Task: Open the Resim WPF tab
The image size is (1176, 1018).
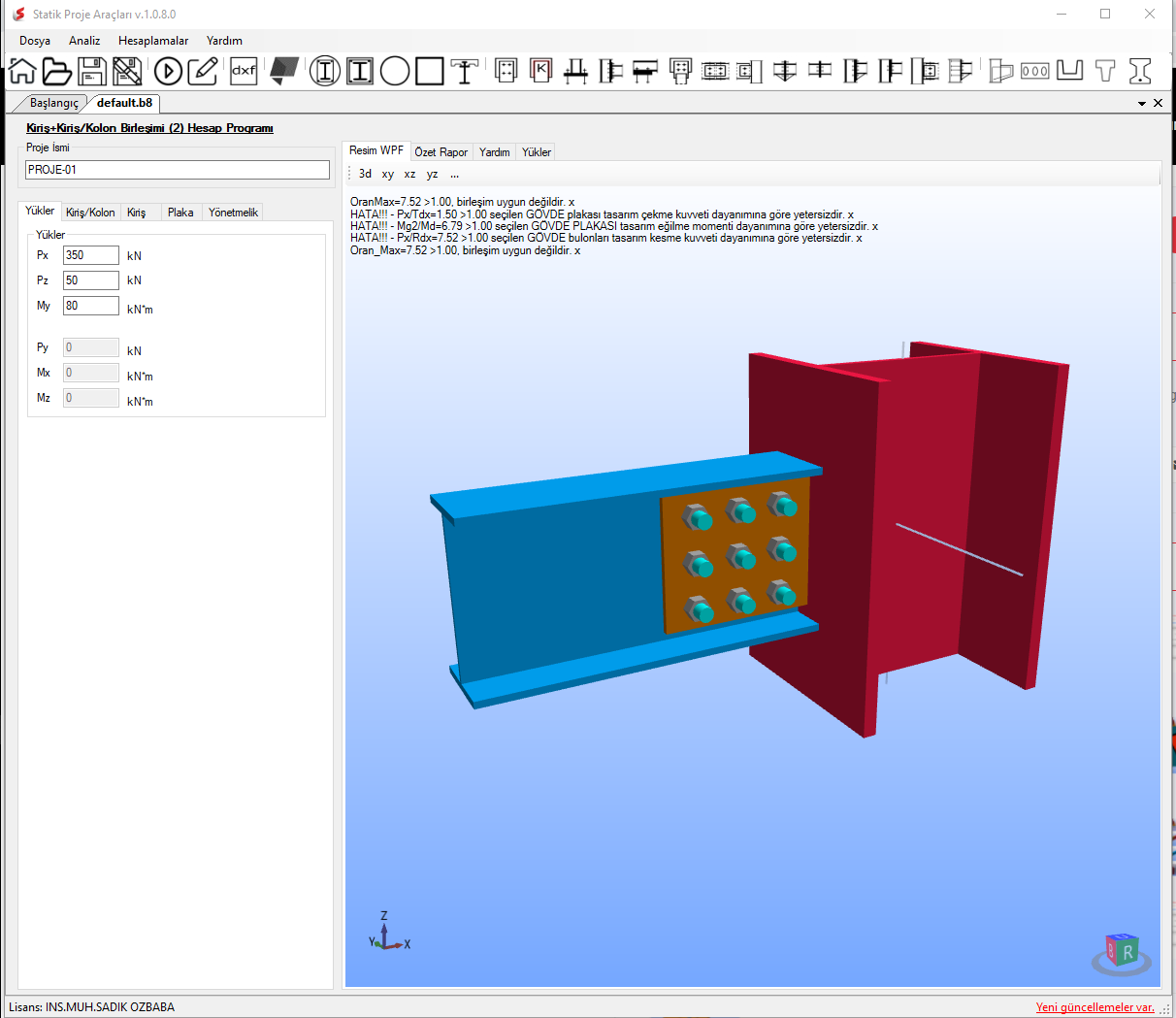Action: point(376,150)
